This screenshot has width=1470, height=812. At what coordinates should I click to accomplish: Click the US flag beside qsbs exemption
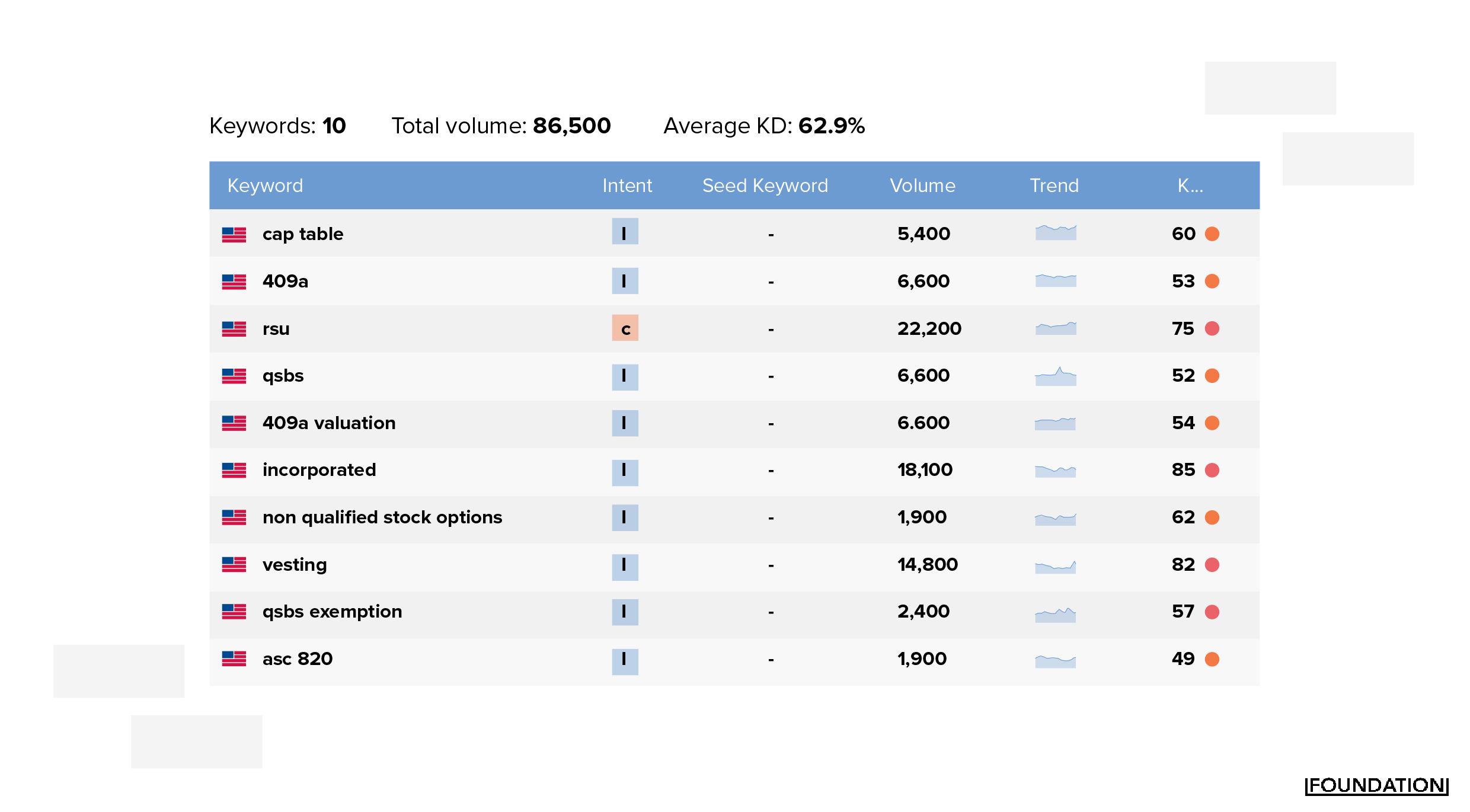[234, 612]
